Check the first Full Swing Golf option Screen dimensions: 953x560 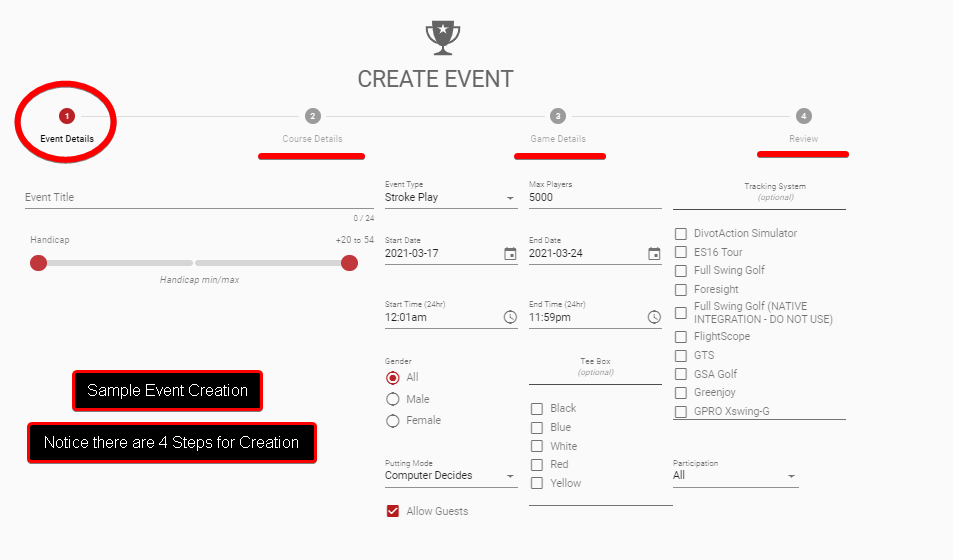681,271
